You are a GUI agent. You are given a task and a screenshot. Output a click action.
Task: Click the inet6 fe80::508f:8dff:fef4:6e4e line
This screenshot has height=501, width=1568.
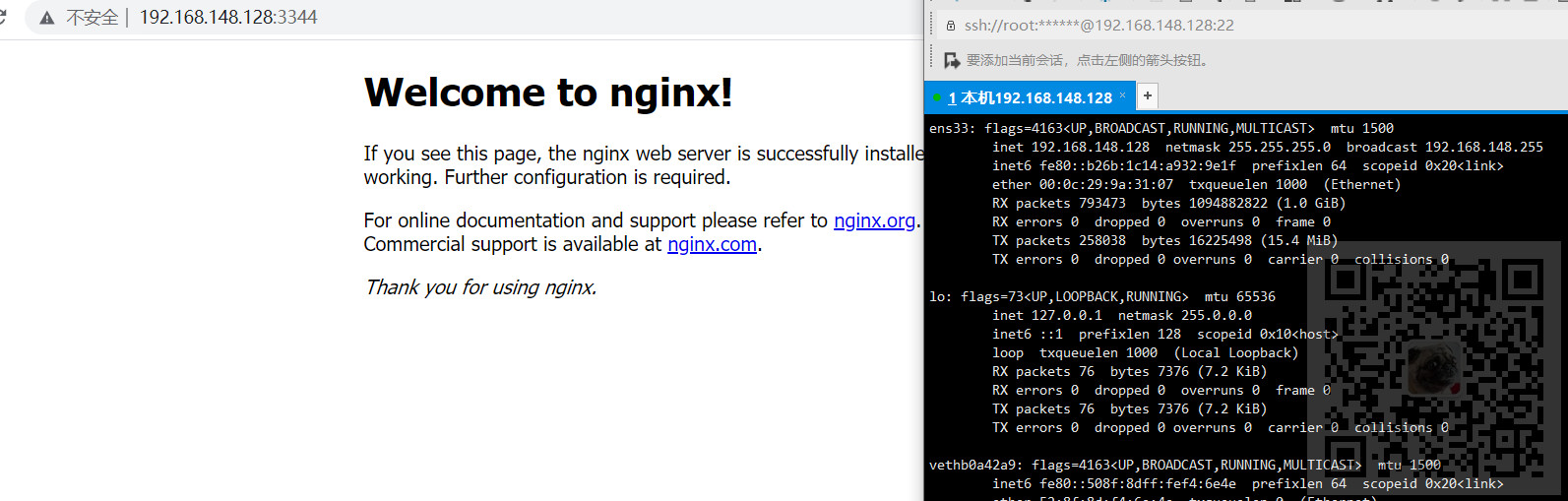(1248, 483)
